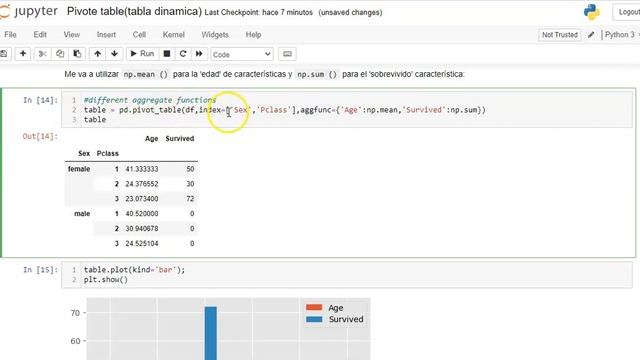Screen dimensions: 640x360
Task: Move selected cell up arrow
Action: pyautogui.click(x=97, y=54)
